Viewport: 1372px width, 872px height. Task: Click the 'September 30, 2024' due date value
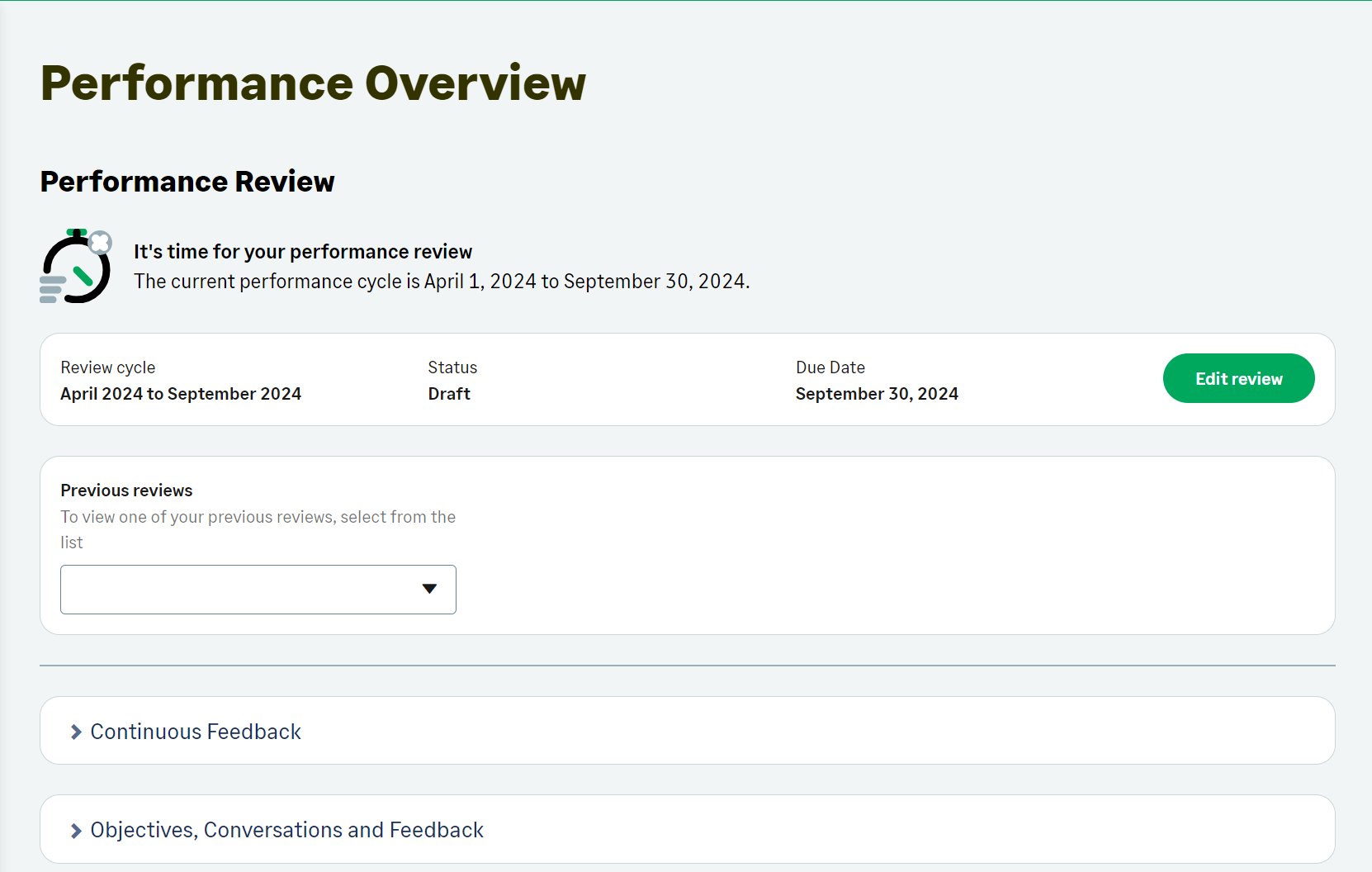[877, 394]
